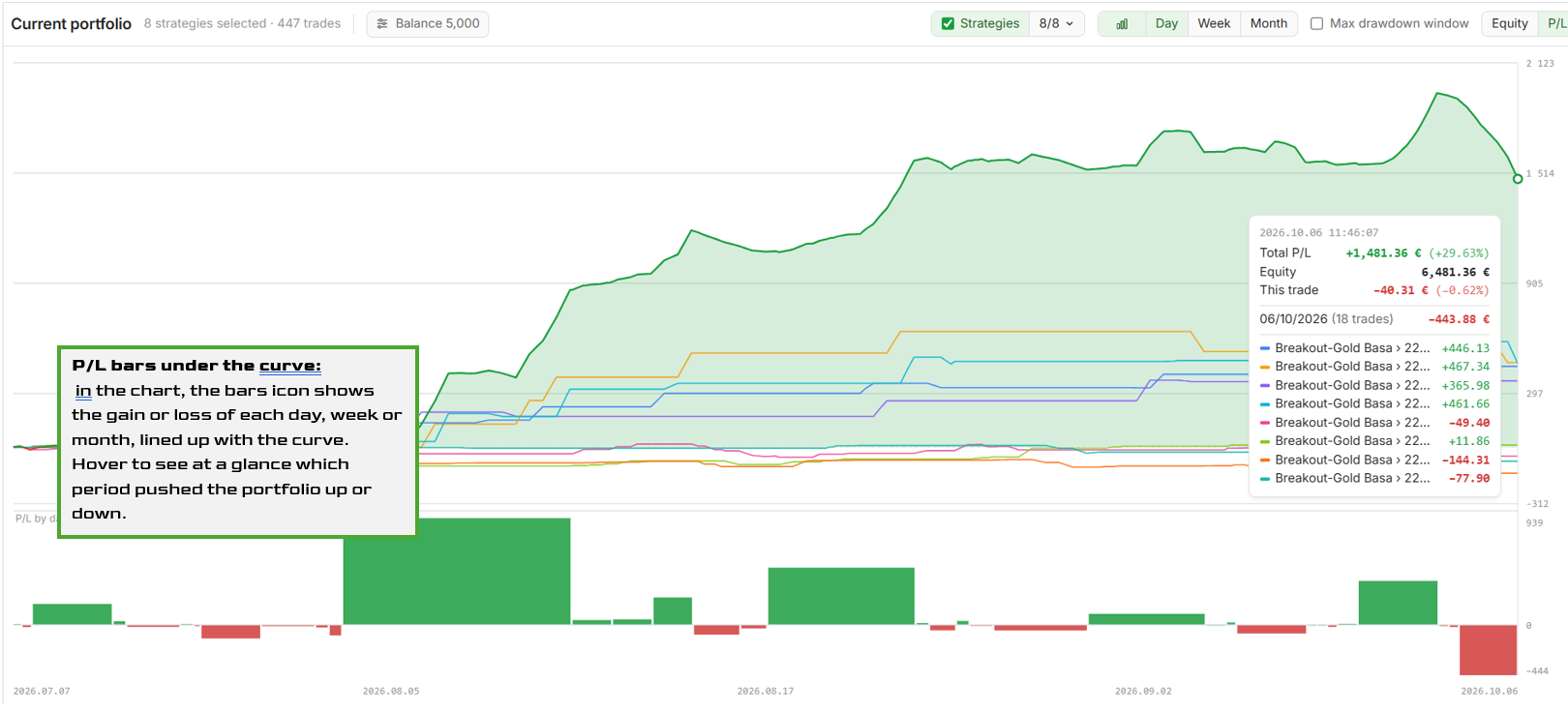Click the orange swatch of the +467.34 strategy

coord(1265,367)
